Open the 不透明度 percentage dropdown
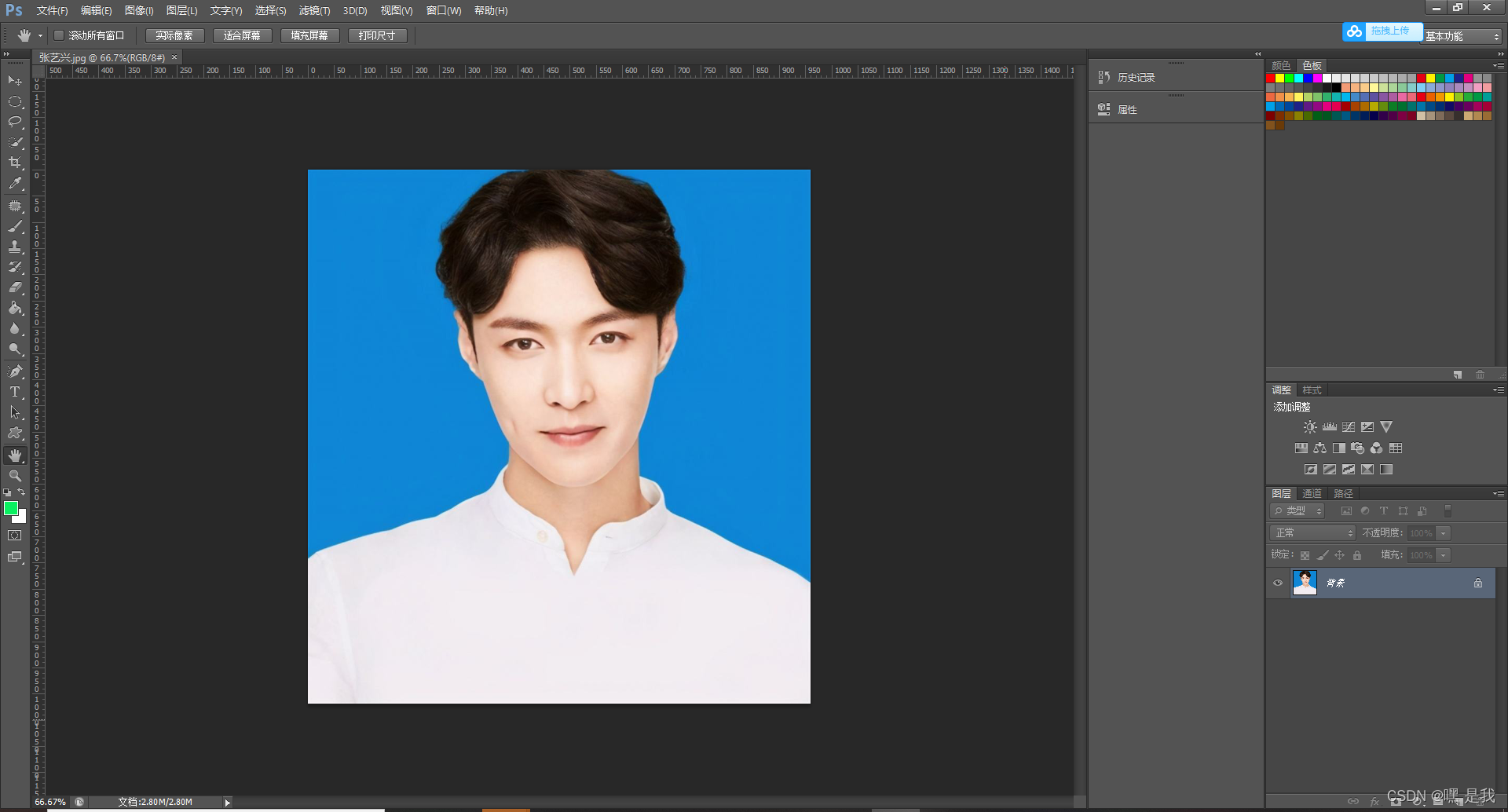Image resolution: width=1508 pixels, height=812 pixels. (x=1444, y=532)
